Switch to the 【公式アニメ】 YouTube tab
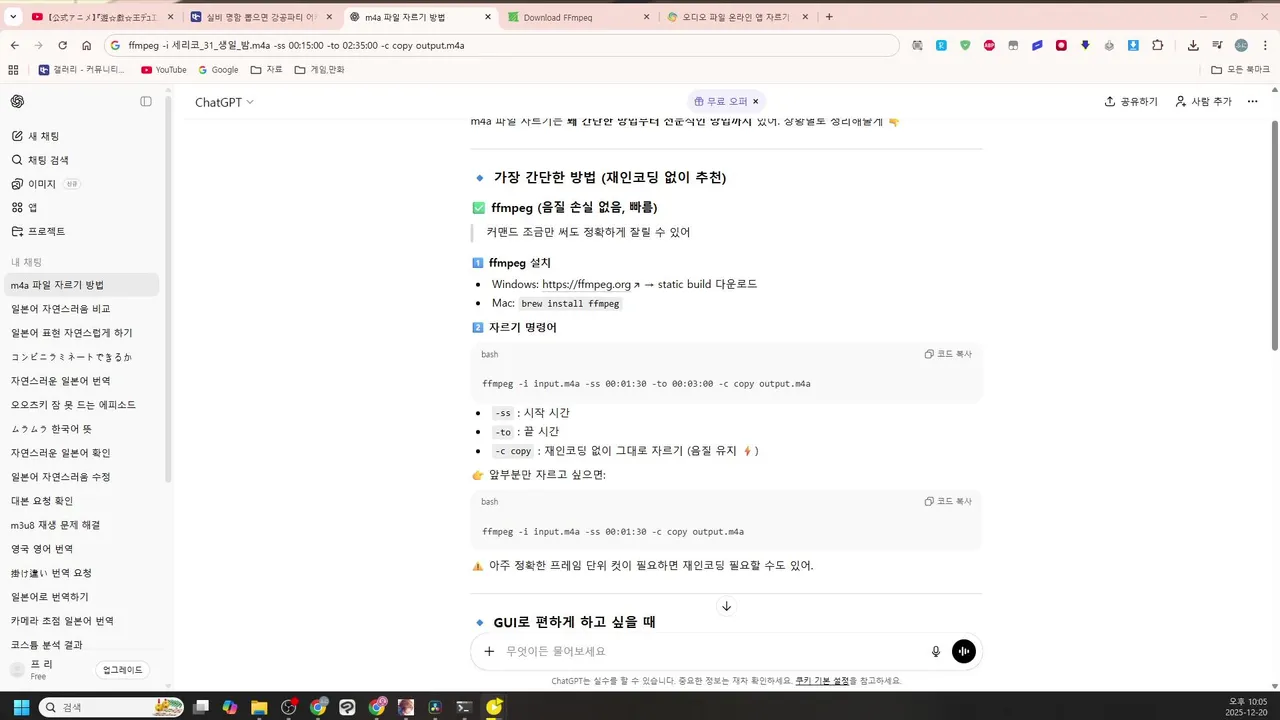 101,17
